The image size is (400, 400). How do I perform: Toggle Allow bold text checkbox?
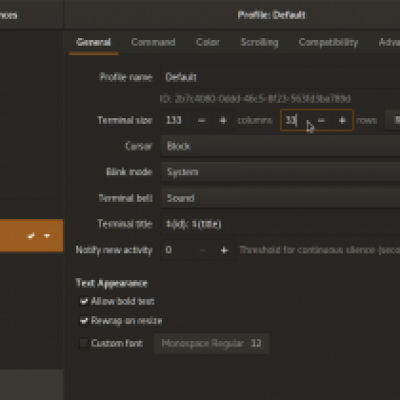pyautogui.click(x=83, y=301)
